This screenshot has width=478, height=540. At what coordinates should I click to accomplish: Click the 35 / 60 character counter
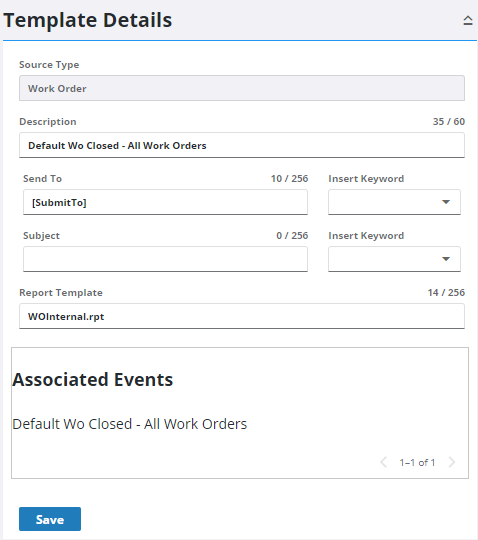click(449, 122)
